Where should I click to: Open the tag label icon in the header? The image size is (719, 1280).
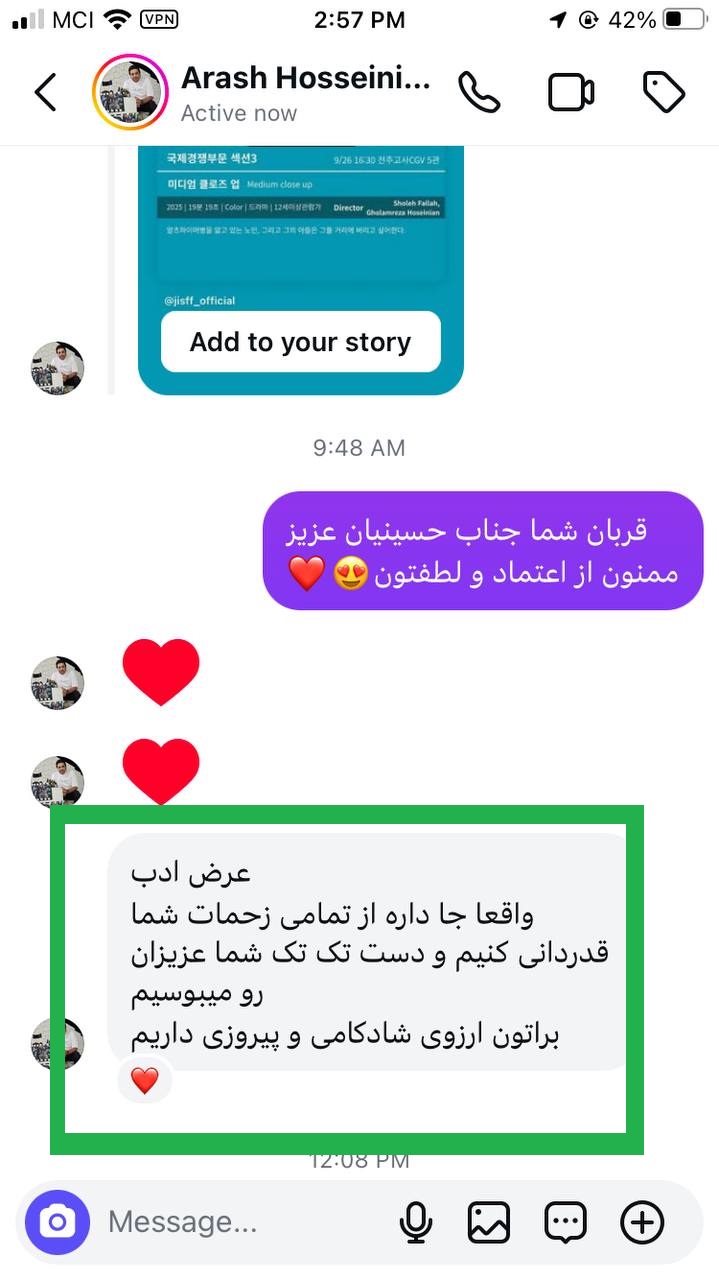point(663,93)
